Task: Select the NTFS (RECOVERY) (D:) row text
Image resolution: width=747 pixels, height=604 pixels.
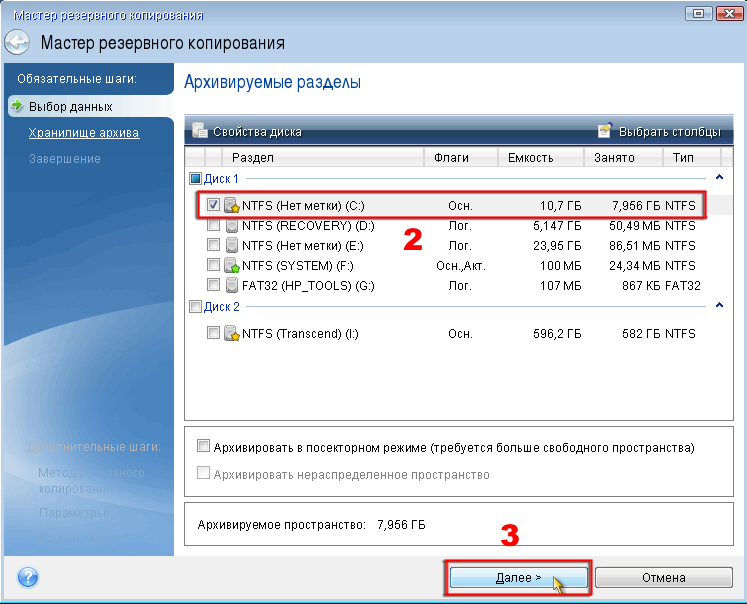Action: pos(308,225)
